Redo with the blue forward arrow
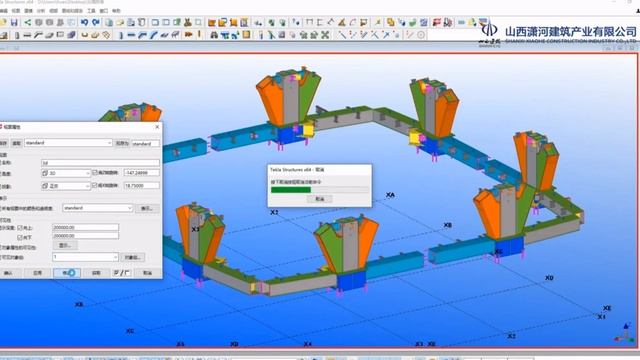The image size is (640, 360). 96,22
